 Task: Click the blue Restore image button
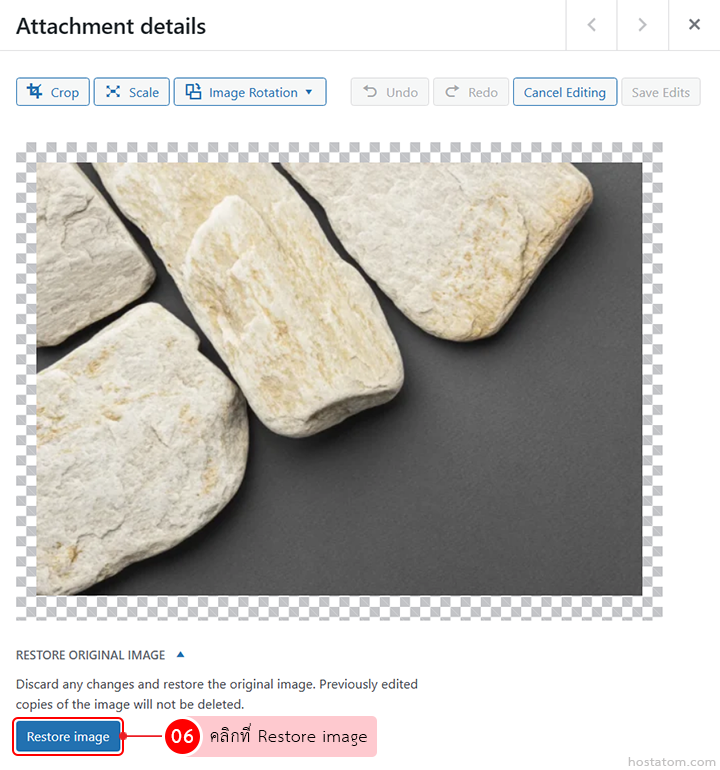(68, 737)
